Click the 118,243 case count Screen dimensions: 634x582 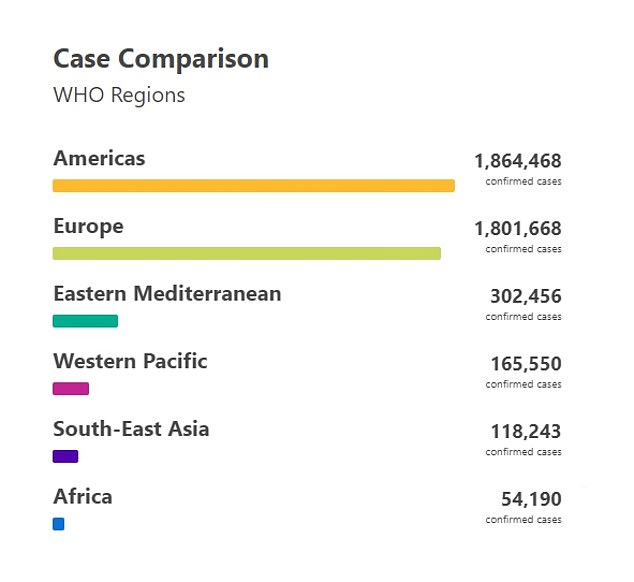tap(525, 432)
